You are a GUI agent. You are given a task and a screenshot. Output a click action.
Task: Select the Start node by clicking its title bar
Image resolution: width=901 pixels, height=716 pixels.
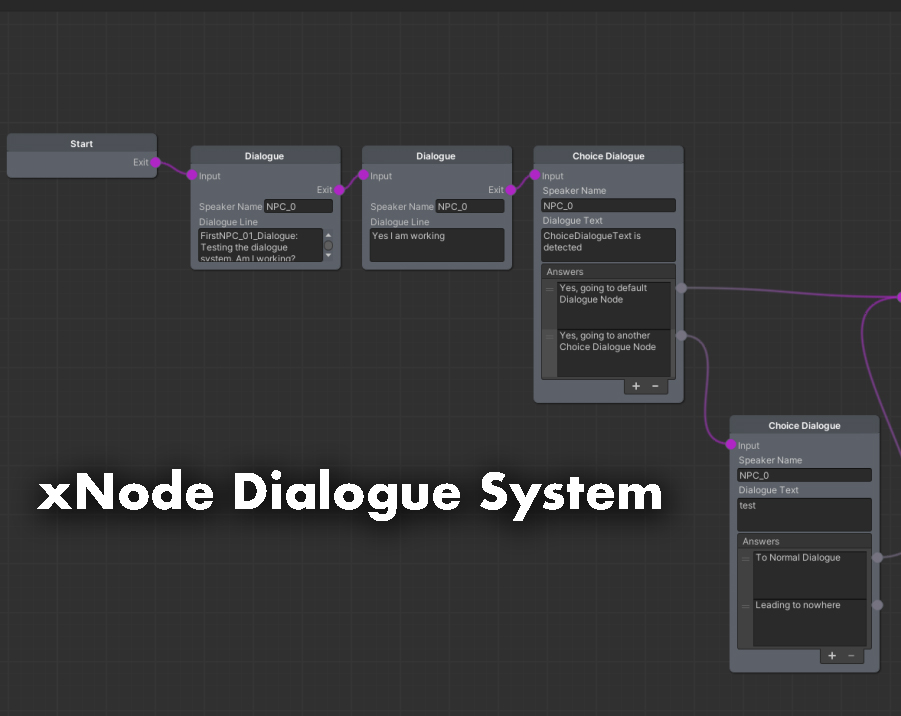(81, 143)
